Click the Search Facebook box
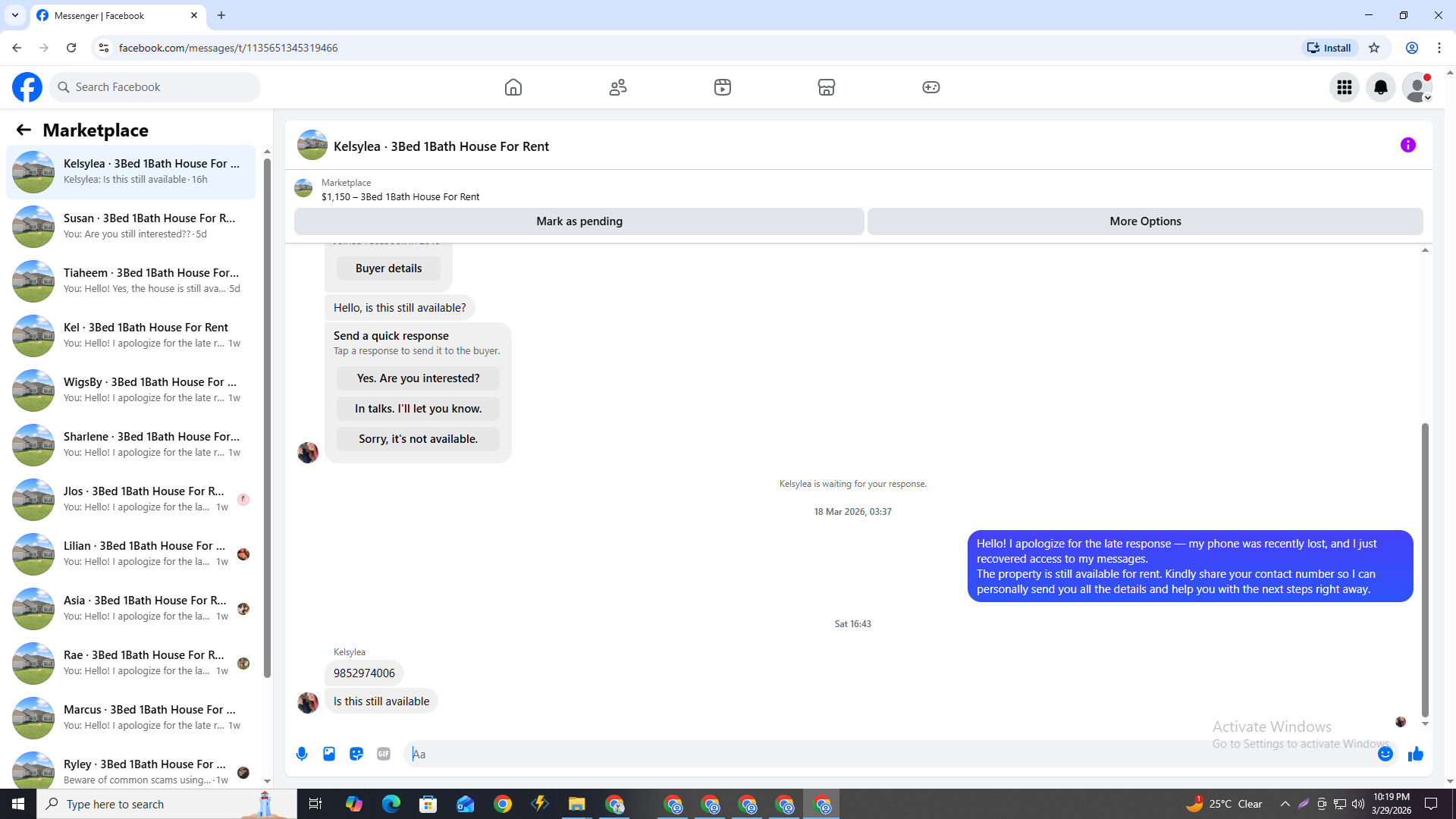This screenshot has width=1456, height=819. tap(155, 87)
